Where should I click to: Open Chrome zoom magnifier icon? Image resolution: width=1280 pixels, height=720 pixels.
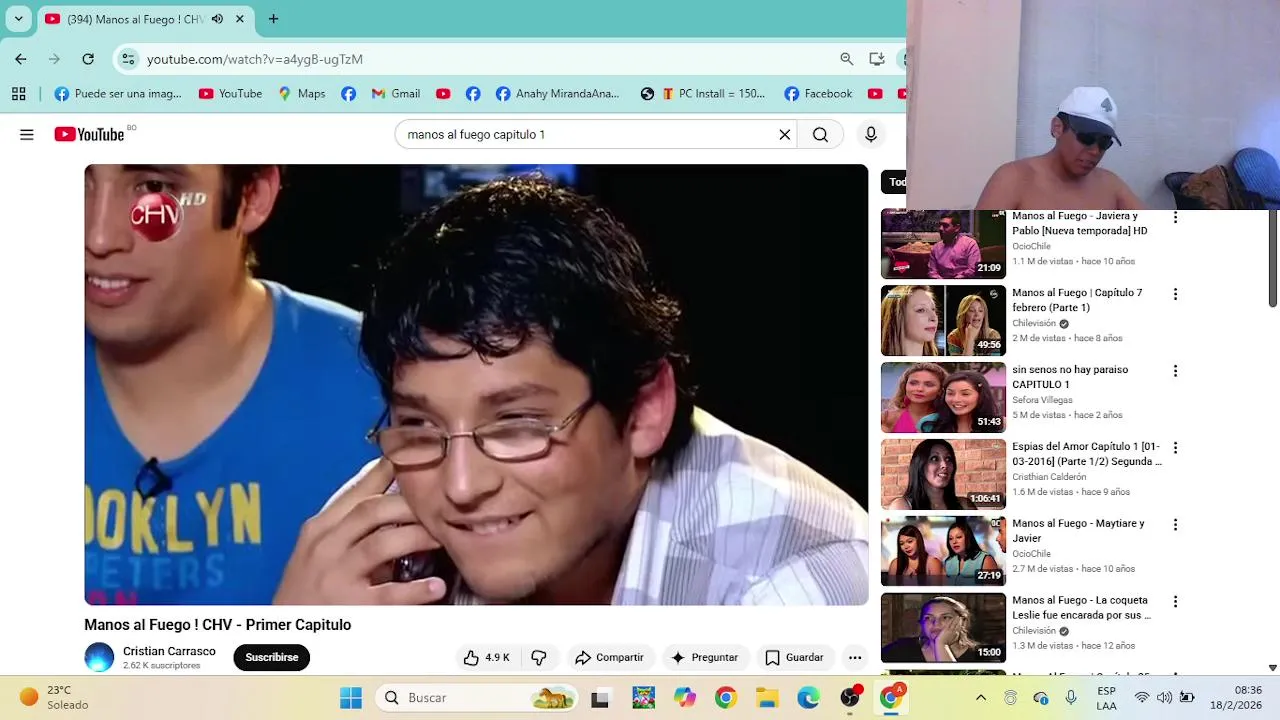(x=847, y=59)
